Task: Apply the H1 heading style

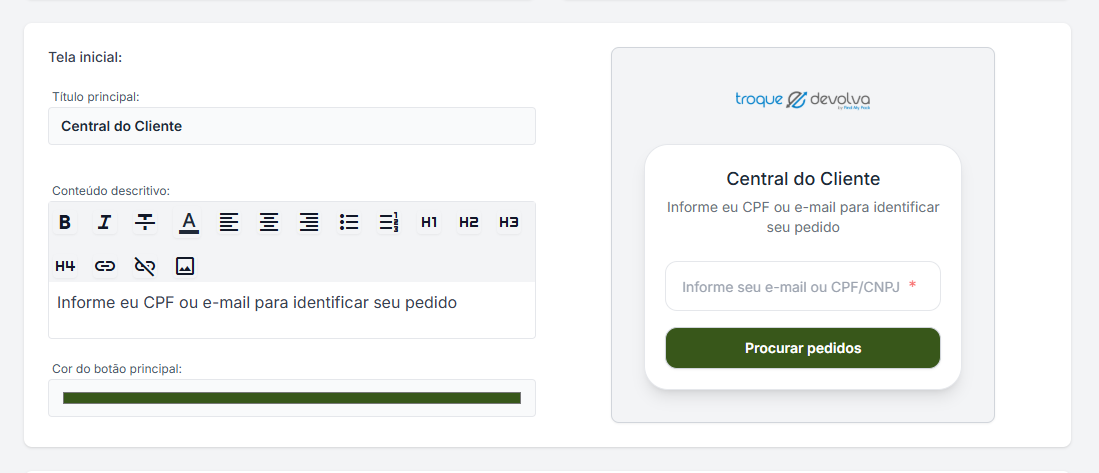Action: [x=429, y=222]
